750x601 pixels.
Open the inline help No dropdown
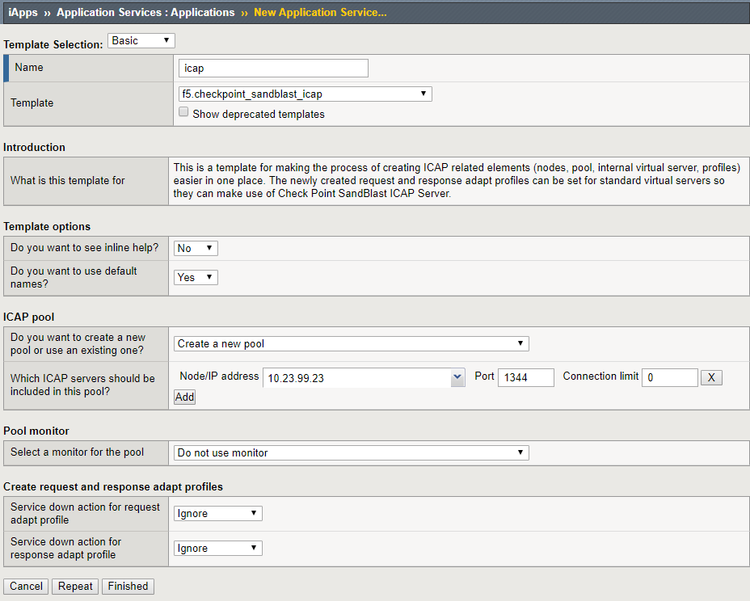tap(196, 248)
